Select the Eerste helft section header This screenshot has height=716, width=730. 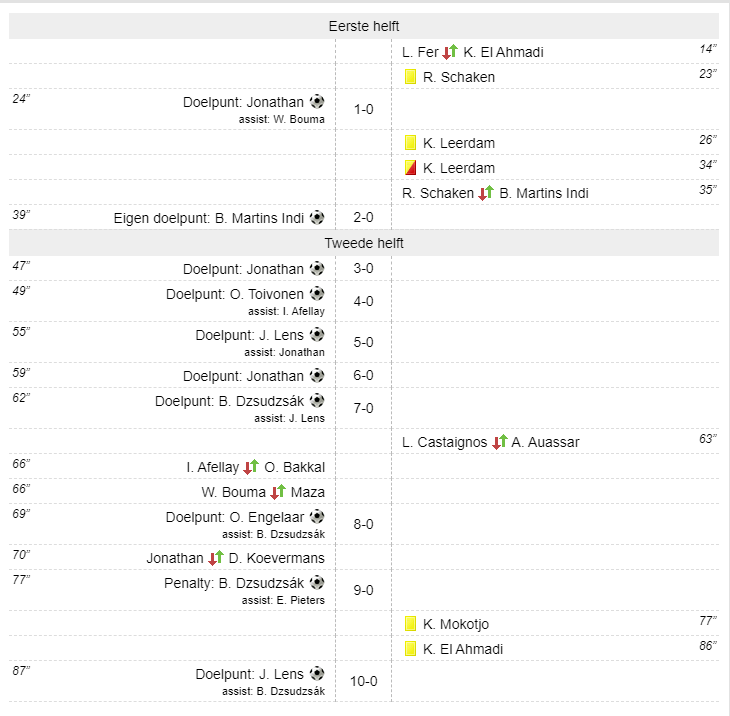[x=364, y=27]
